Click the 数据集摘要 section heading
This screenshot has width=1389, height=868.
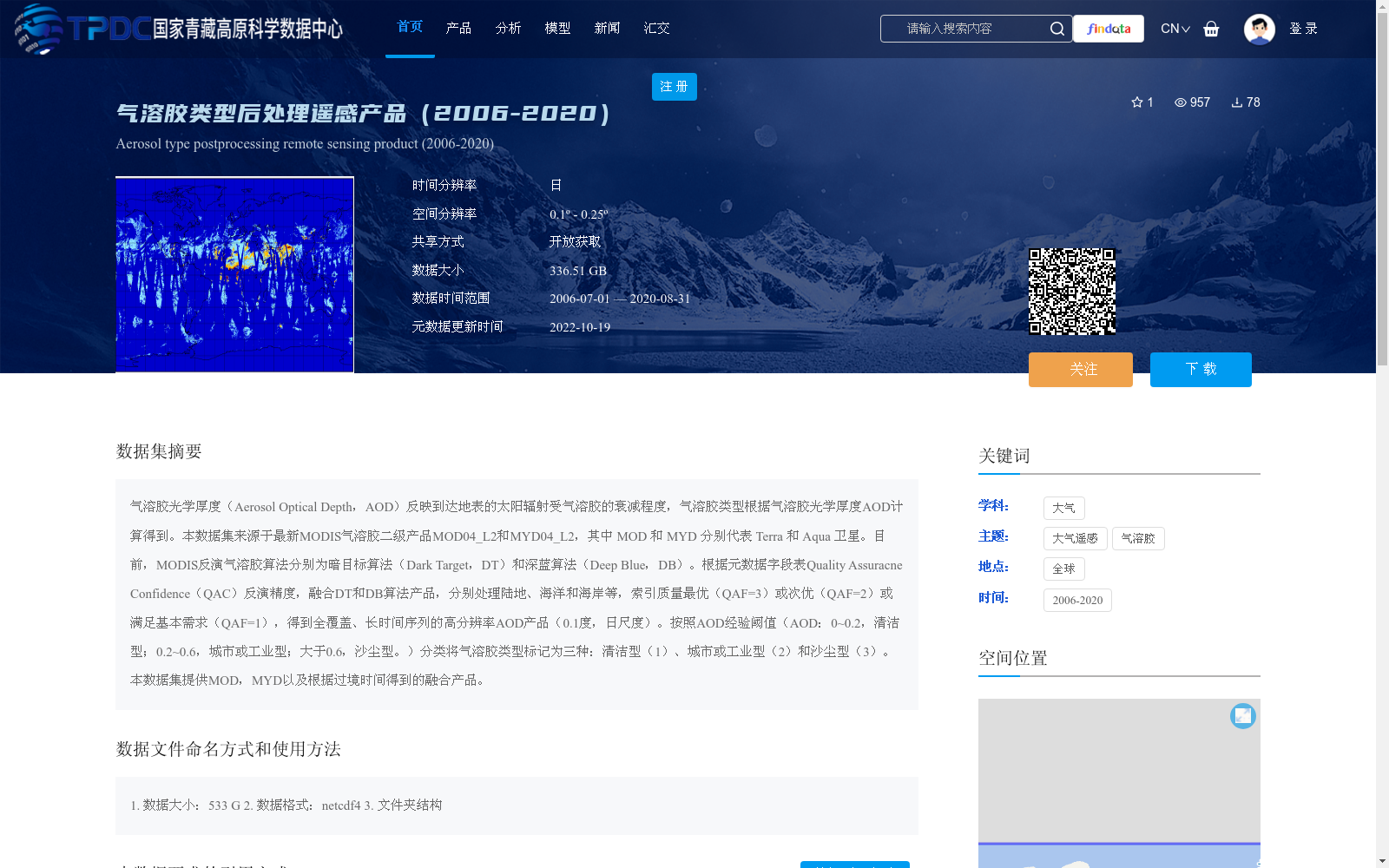tap(159, 451)
